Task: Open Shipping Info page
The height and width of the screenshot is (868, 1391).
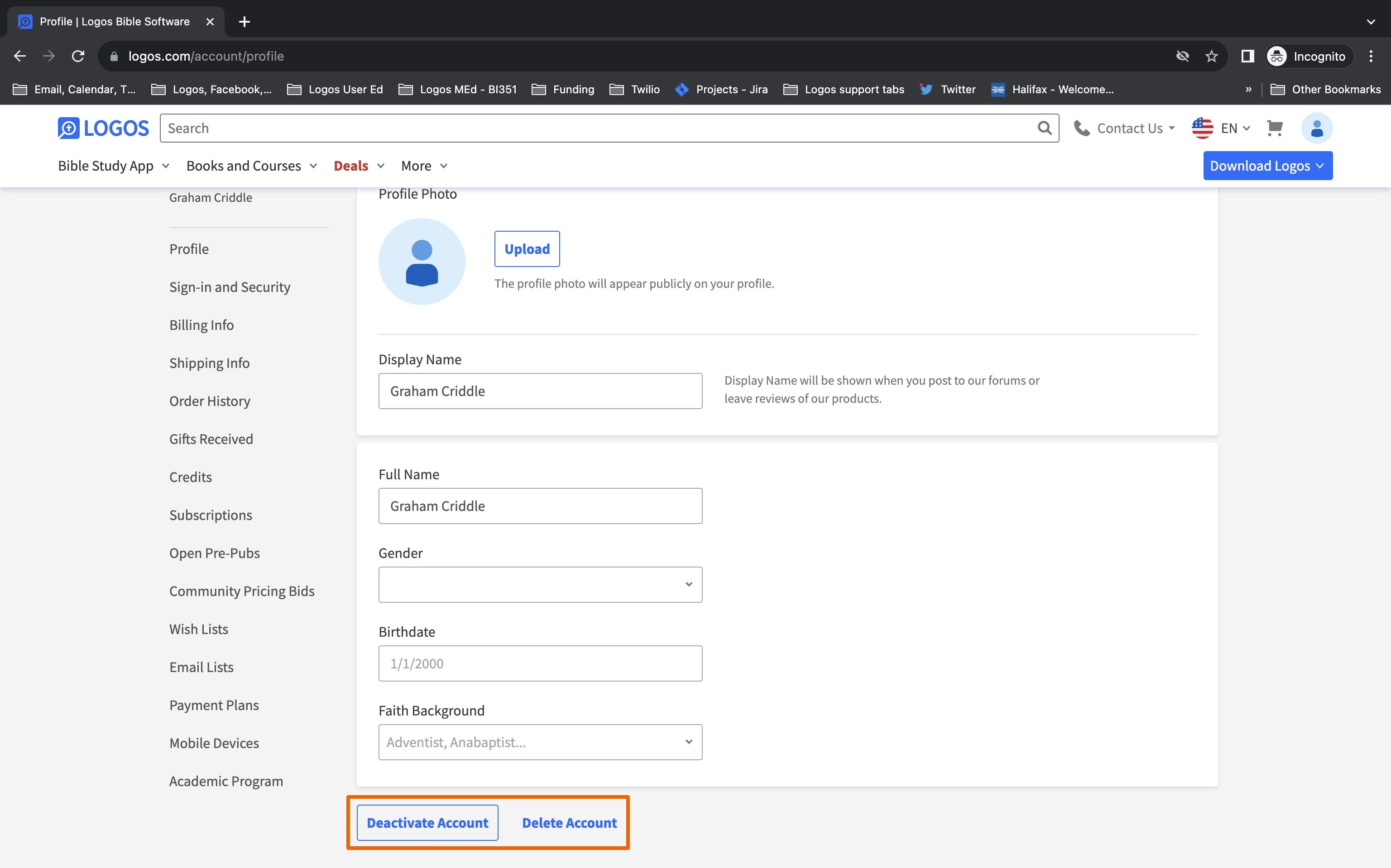Action: [209, 363]
